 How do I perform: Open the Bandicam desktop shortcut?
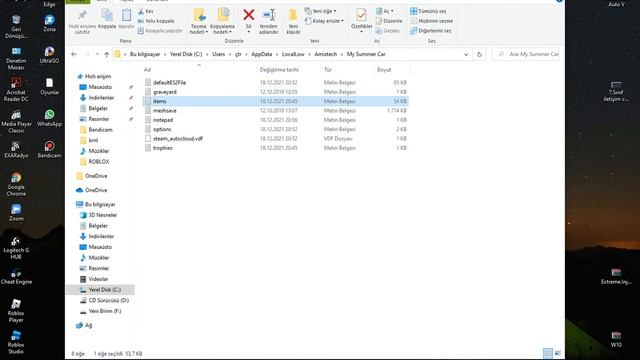pyautogui.click(x=49, y=149)
